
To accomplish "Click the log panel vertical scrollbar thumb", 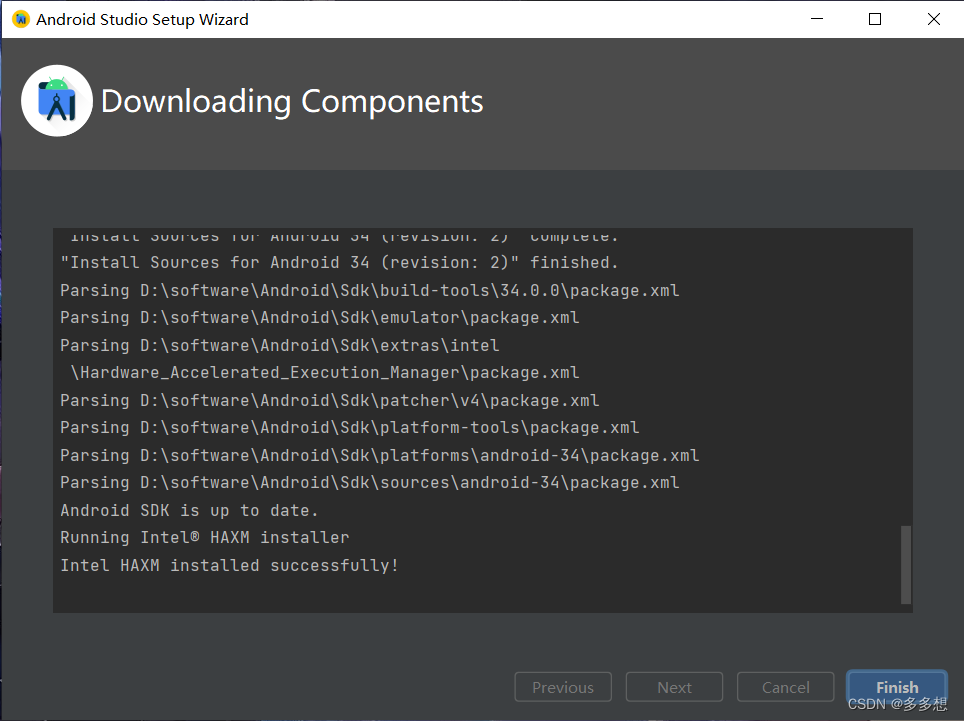I will 906,564.
